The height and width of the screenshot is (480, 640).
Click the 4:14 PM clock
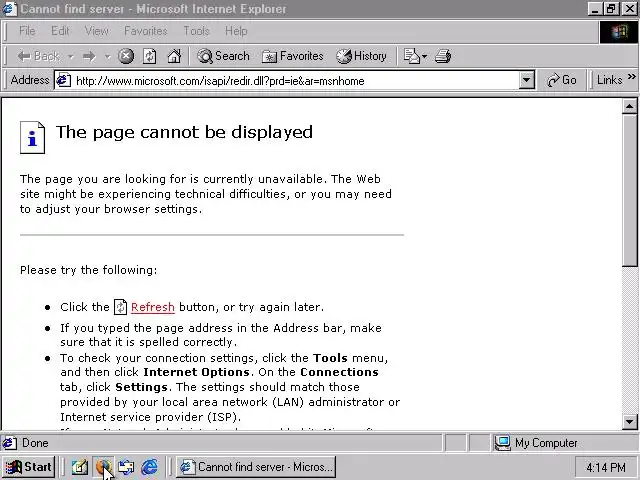[606, 467]
